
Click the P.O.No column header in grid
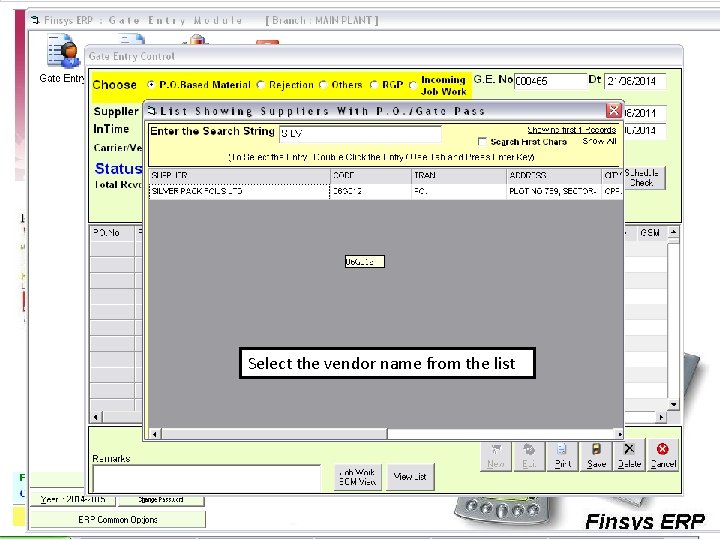112,233
